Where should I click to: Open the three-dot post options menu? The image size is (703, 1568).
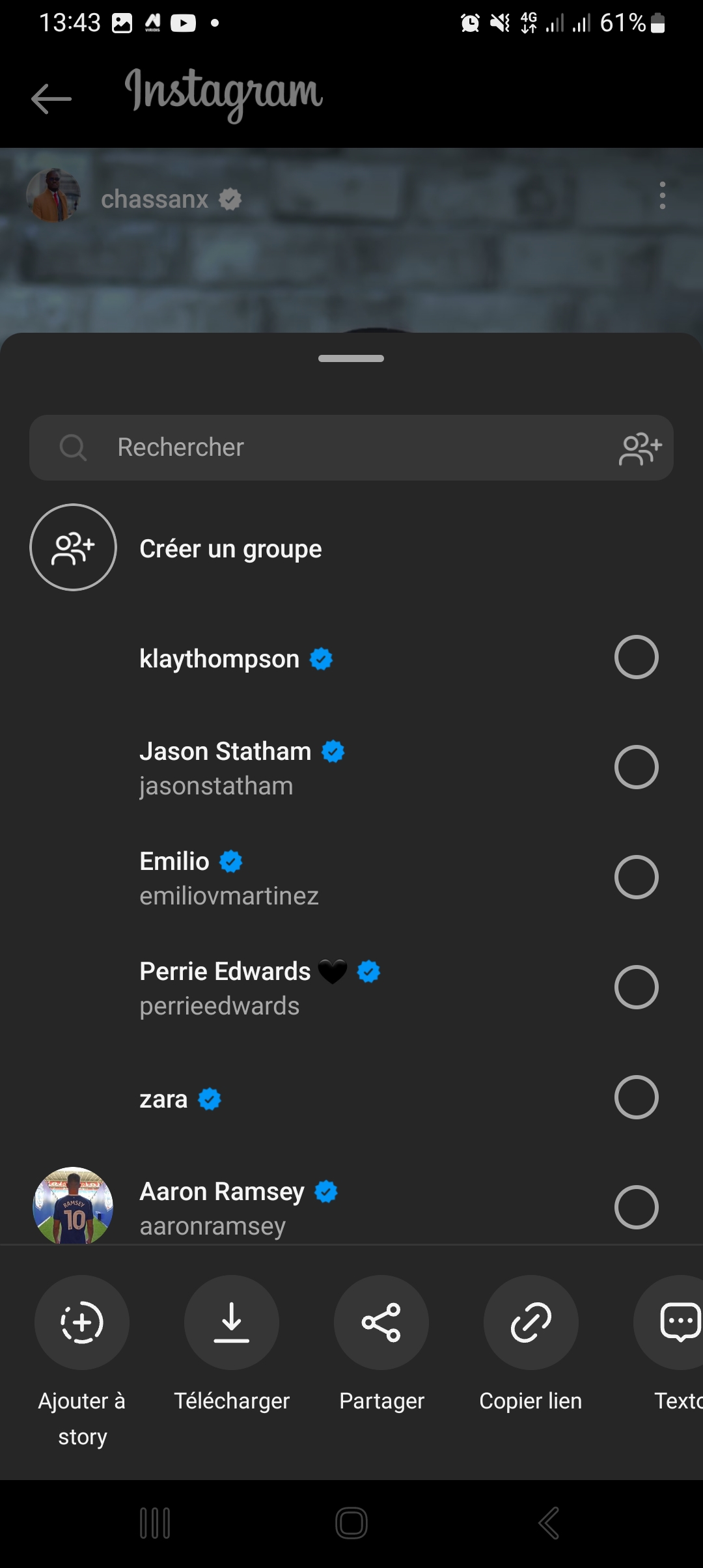[662, 195]
